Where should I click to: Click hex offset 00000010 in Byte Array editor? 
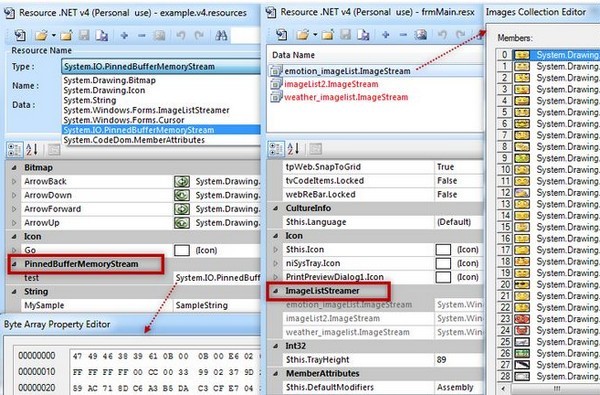pos(37,372)
